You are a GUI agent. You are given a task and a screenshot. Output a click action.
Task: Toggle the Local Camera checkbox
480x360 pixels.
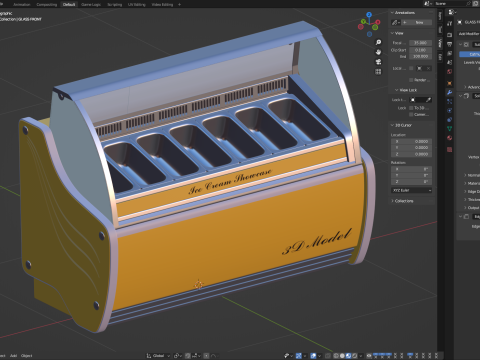pyautogui.click(x=411, y=68)
